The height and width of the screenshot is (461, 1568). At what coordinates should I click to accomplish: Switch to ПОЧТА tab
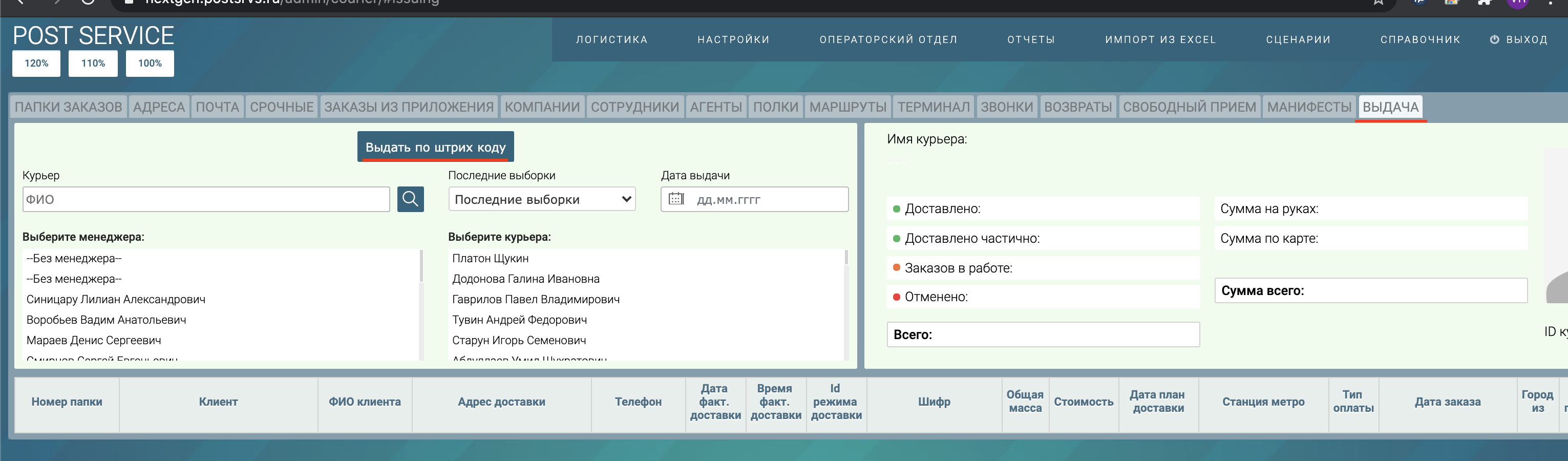[x=217, y=107]
